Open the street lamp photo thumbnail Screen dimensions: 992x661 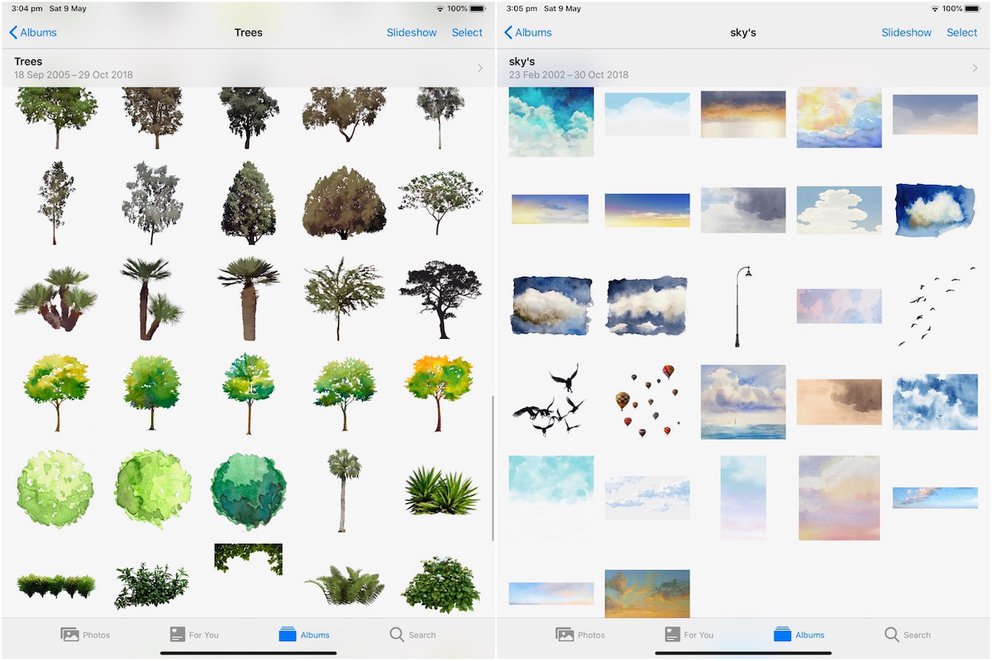click(741, 306)
